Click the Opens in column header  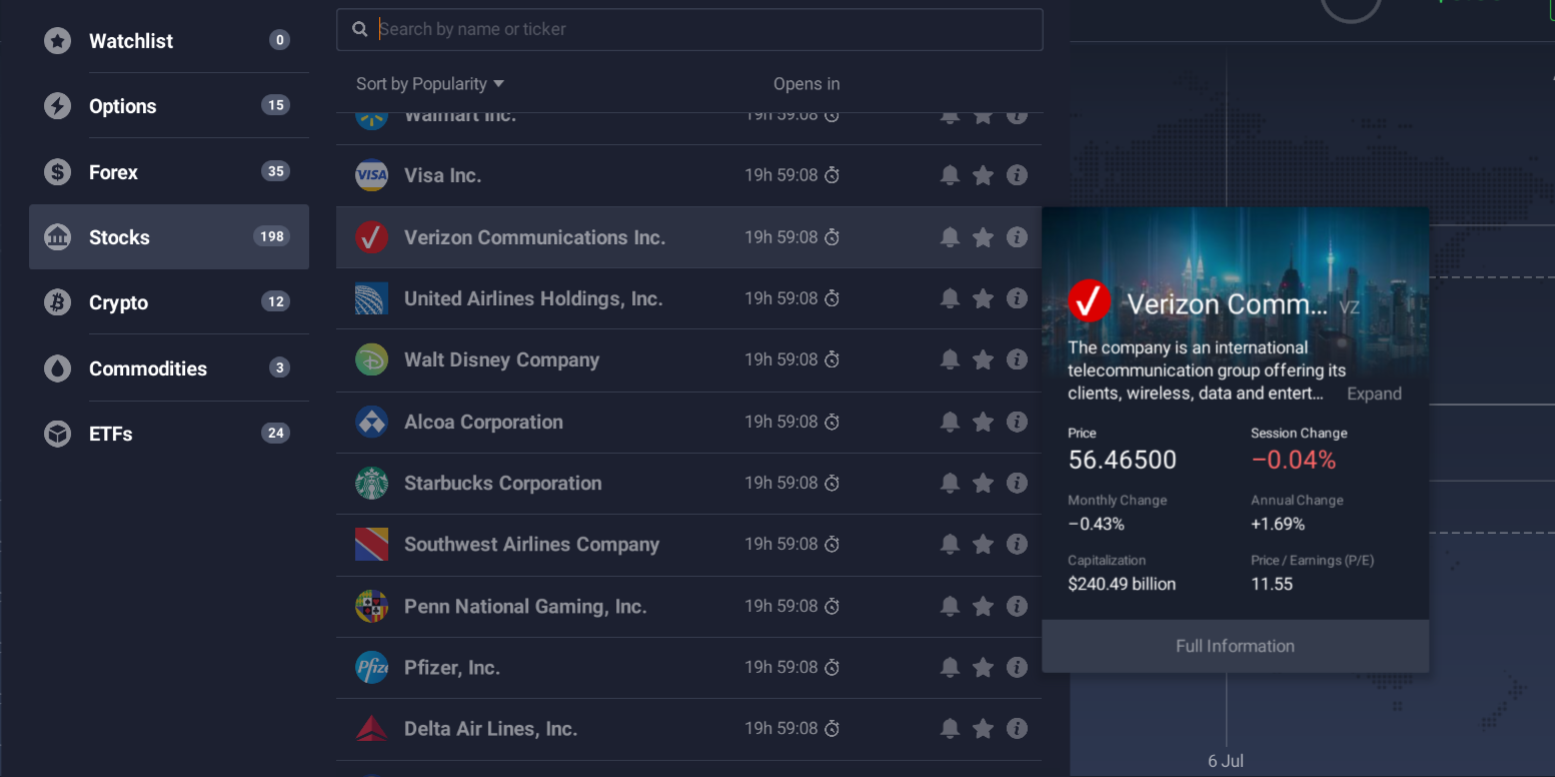(806, 84)
